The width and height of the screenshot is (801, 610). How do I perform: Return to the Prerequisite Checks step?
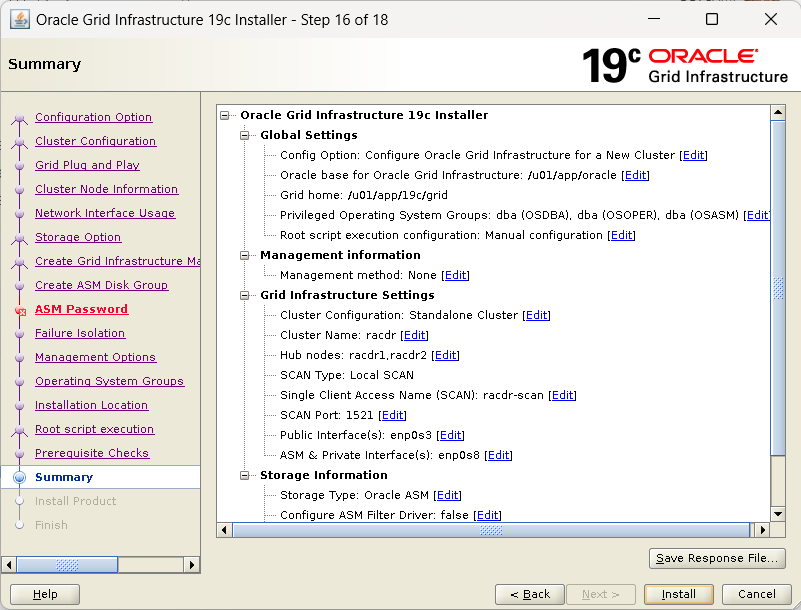[92, 453]
